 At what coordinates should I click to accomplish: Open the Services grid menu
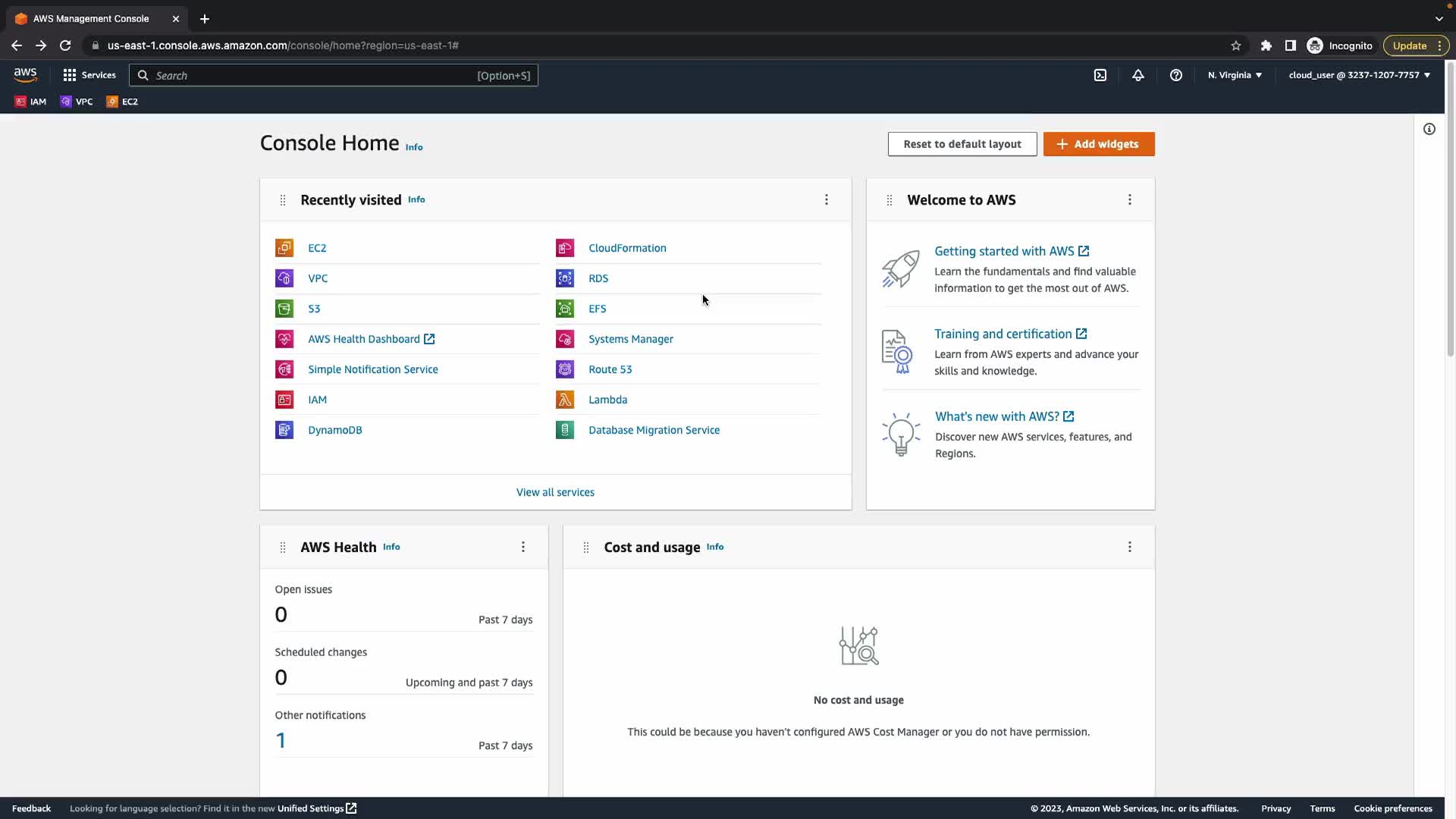[x=89, y=75]
